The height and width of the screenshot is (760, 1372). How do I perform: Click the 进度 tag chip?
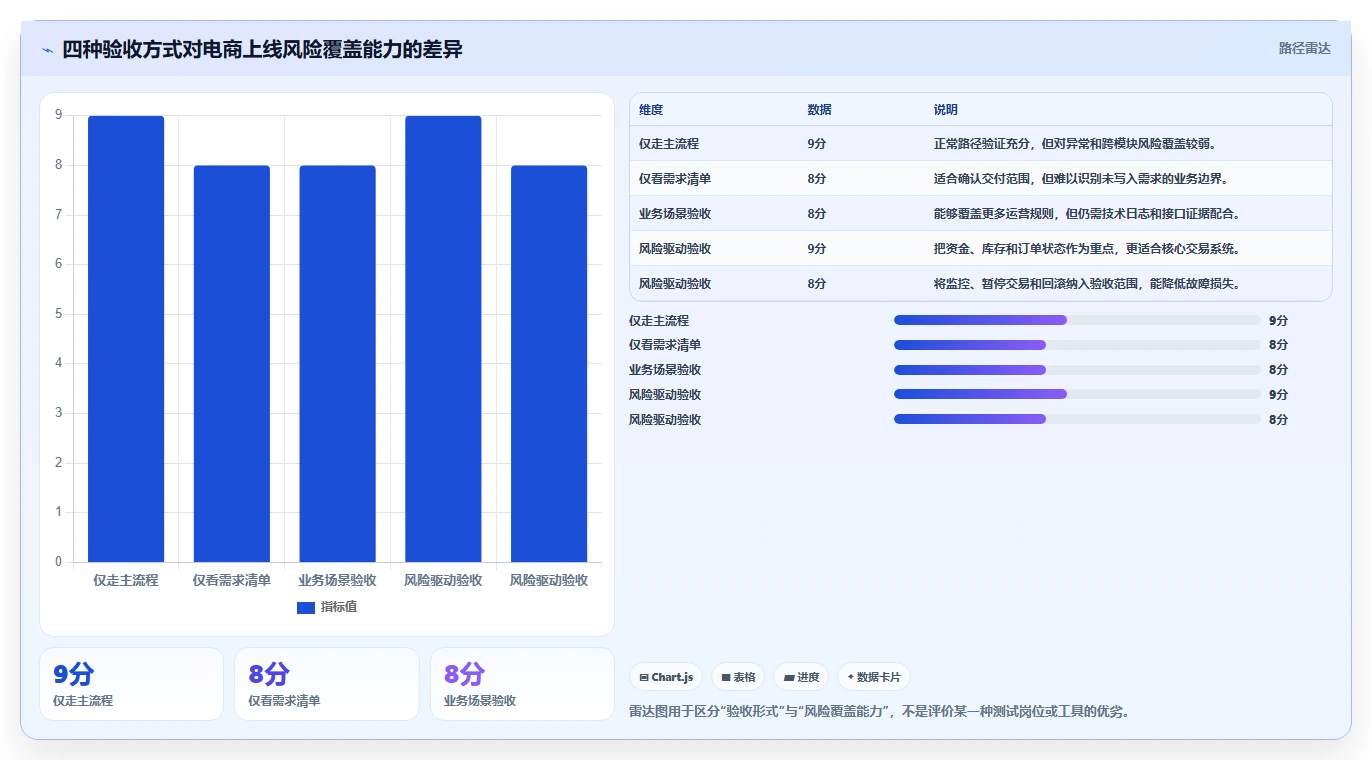tap(801, 677)
